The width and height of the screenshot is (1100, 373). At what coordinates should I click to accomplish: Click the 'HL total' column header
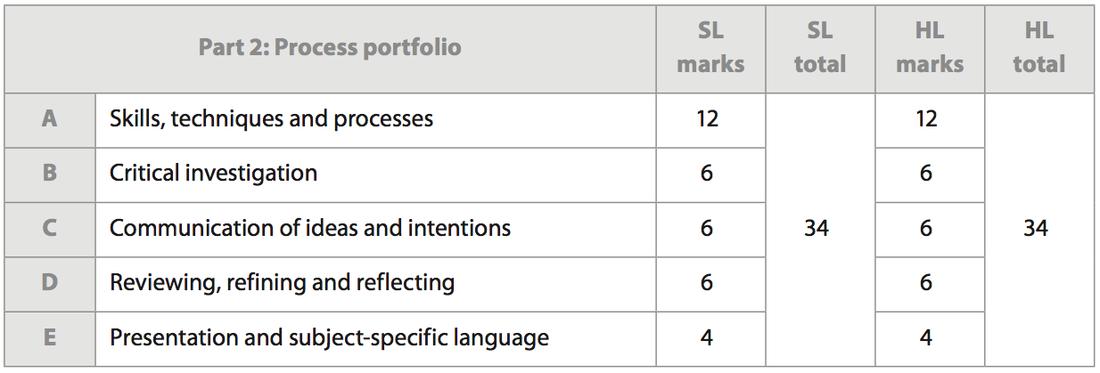tap(1039, 48)
